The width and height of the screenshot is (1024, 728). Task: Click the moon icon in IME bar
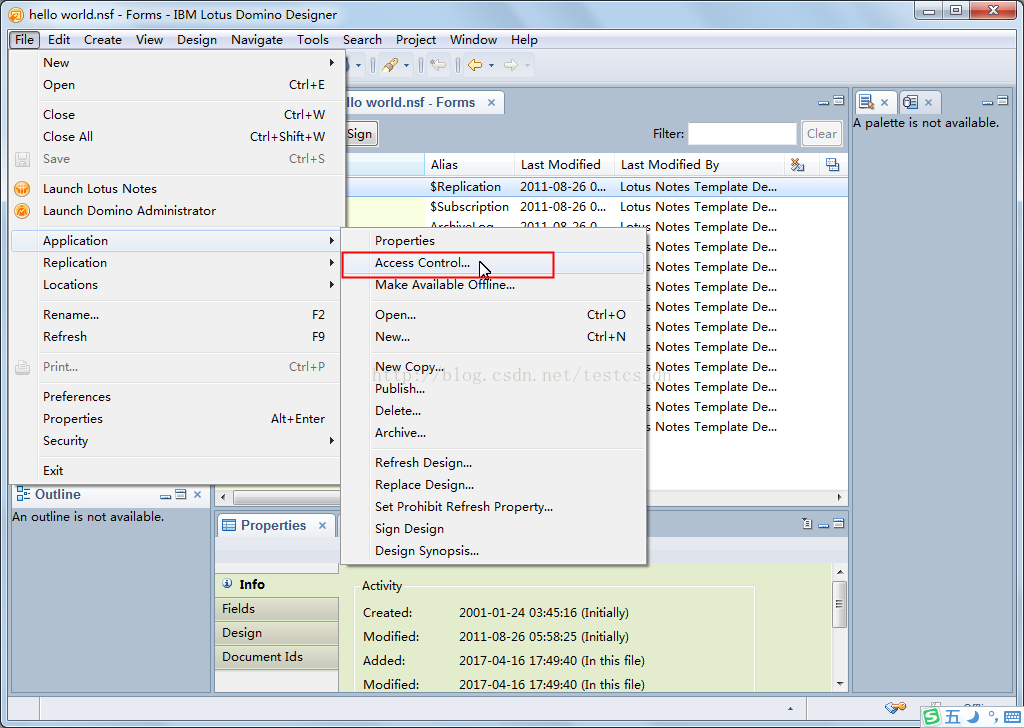973,717
